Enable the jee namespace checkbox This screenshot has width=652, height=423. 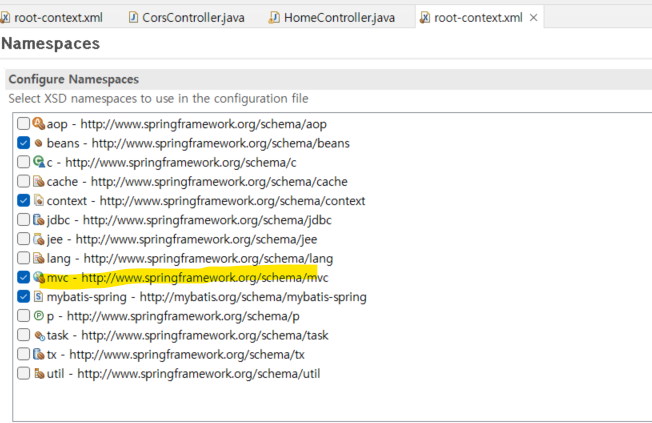23,239
